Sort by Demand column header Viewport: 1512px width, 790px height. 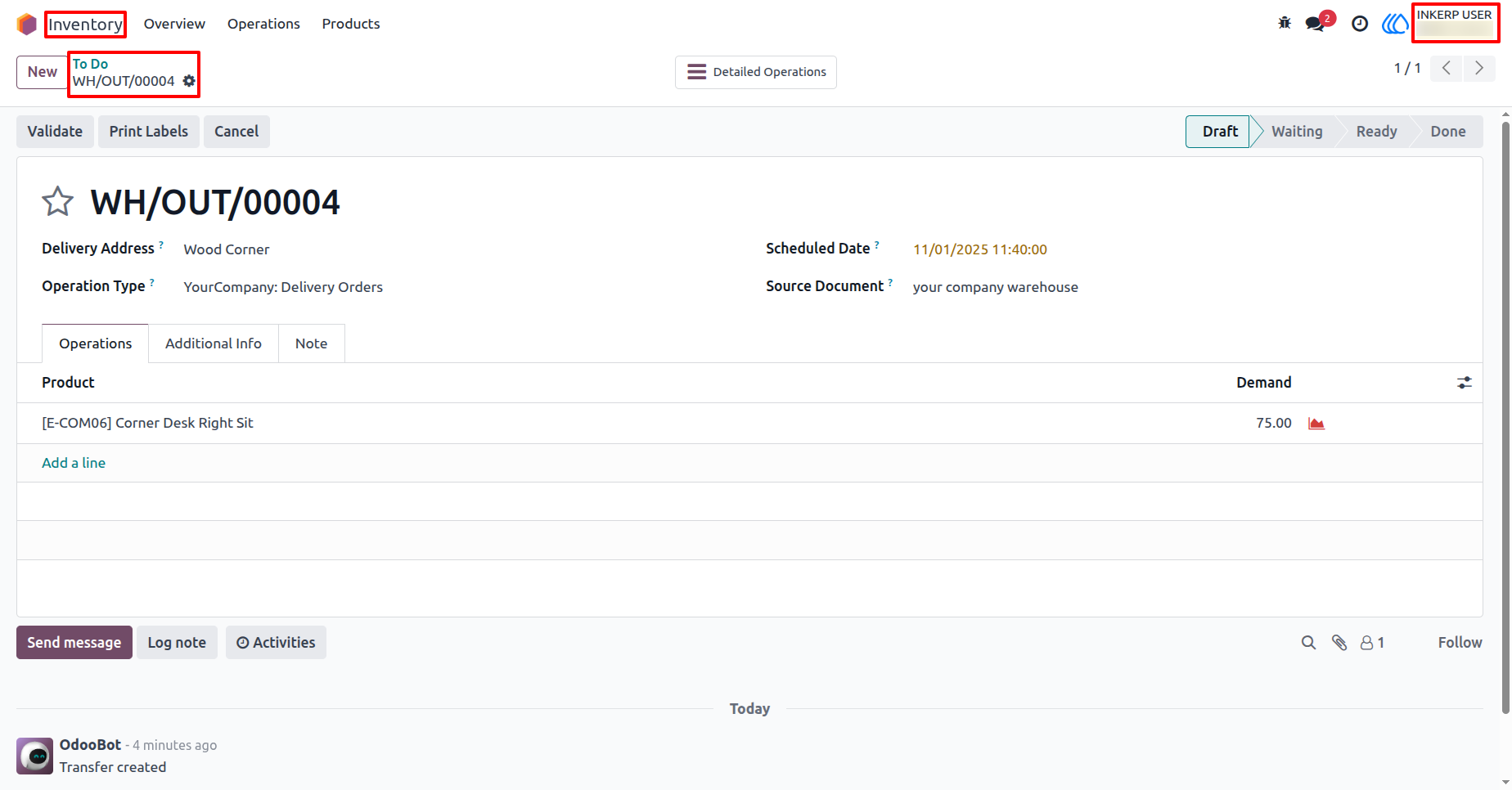1263,383
